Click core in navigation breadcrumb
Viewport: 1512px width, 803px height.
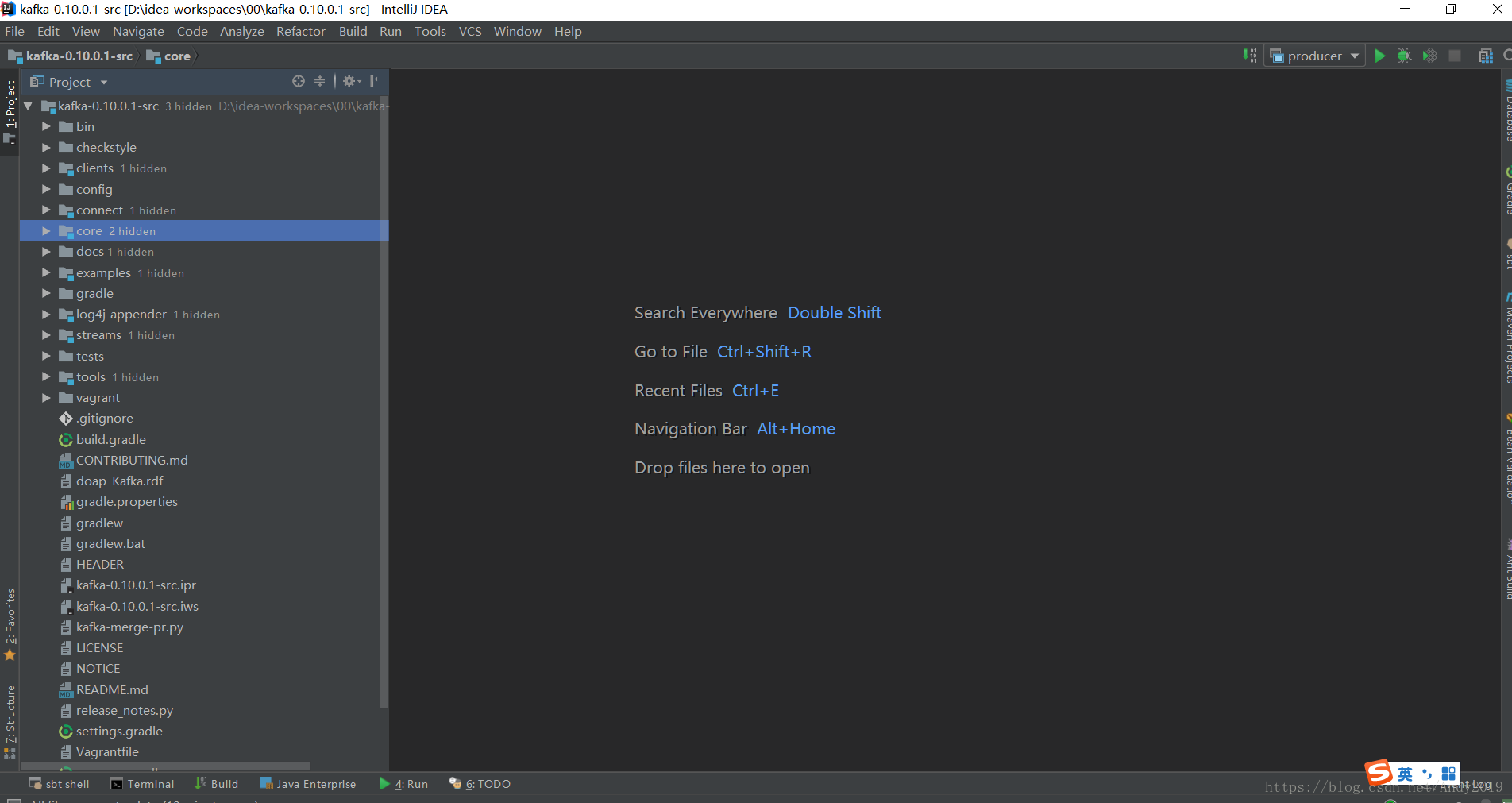[169, 56]
